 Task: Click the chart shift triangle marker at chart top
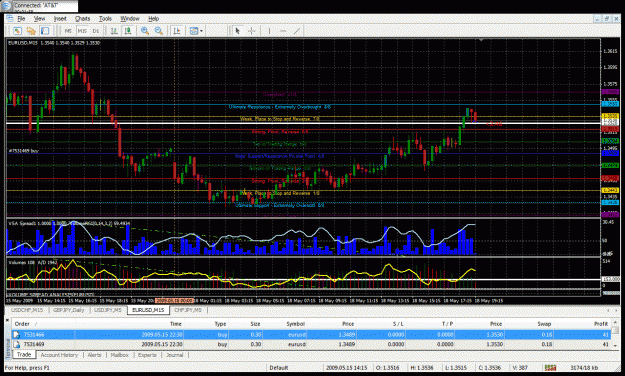pyautogui.click(x=481, y=40)
